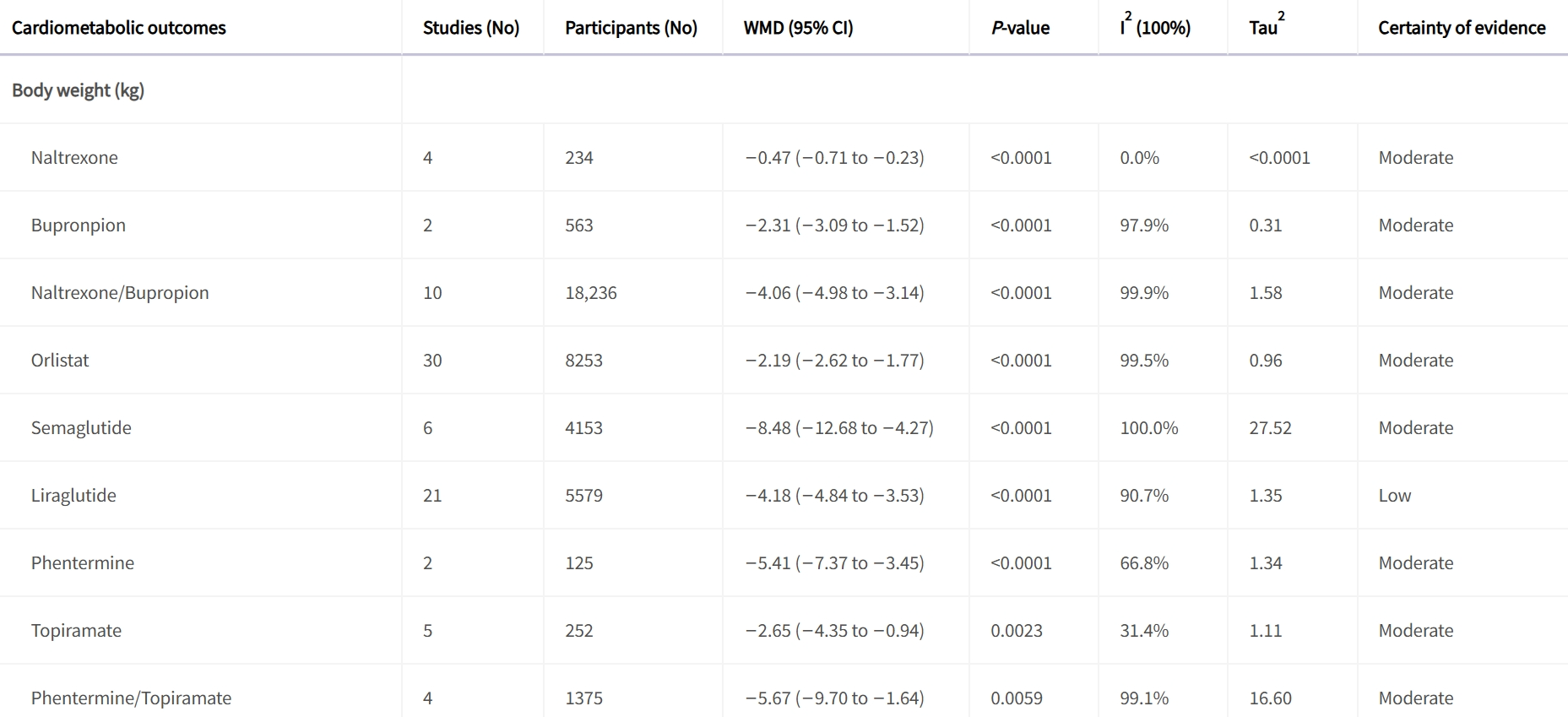This screenshot has height=717, width=1568.
Task: Select the Phentermine row label
Action: (83, 563)
